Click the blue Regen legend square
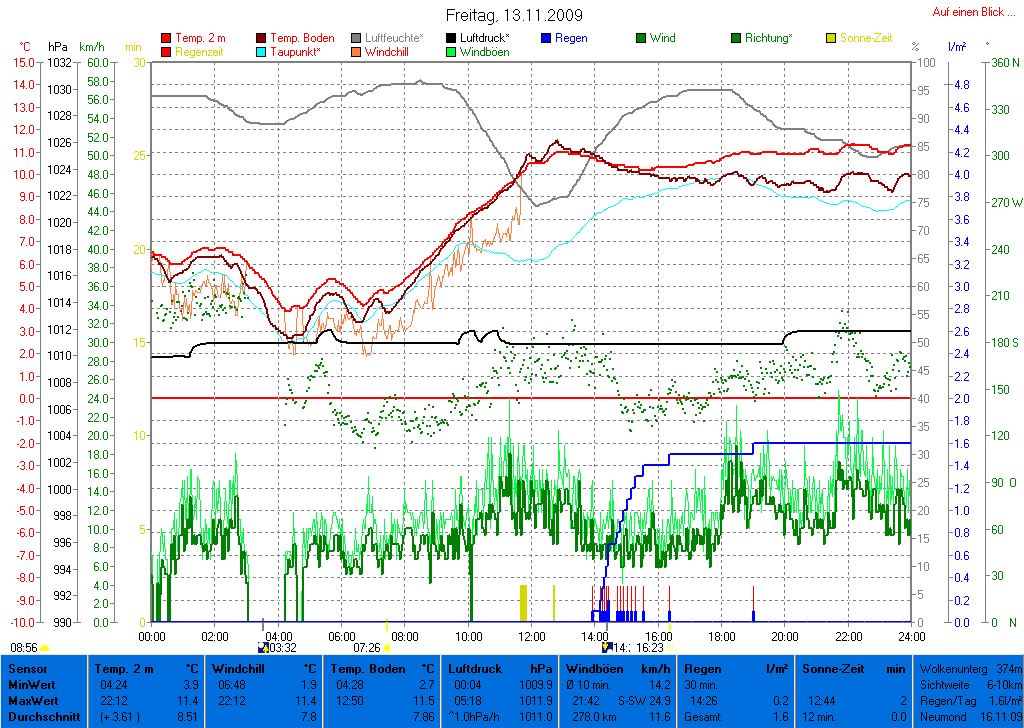Screen dimensions: 1024x728 tap(546, 38)
